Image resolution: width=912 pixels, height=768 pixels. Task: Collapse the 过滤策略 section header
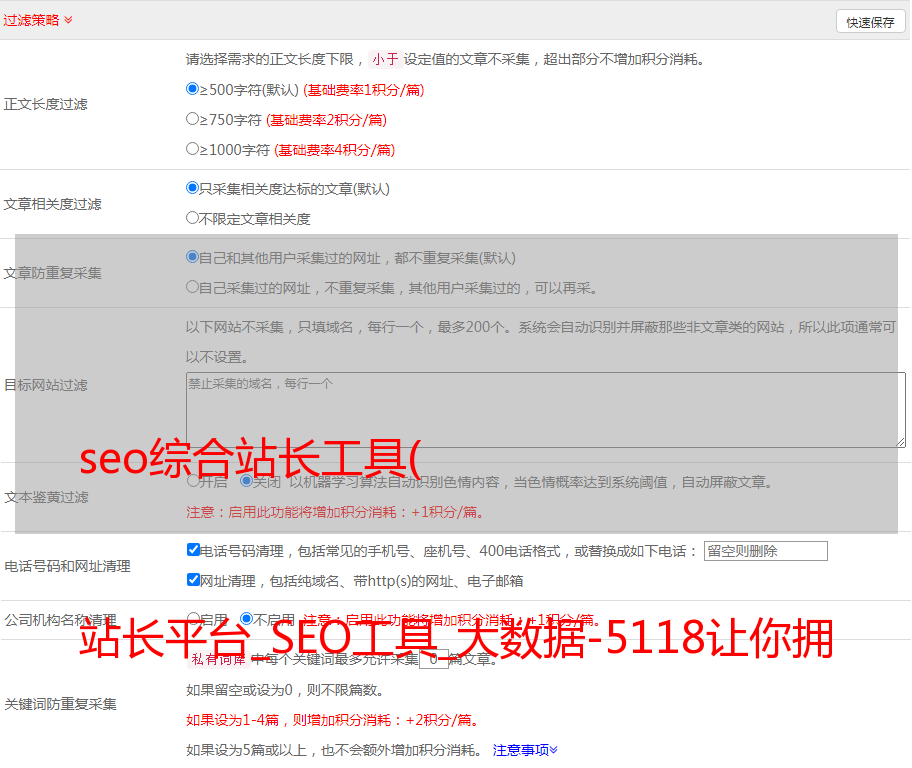click(x=38, y=20)
